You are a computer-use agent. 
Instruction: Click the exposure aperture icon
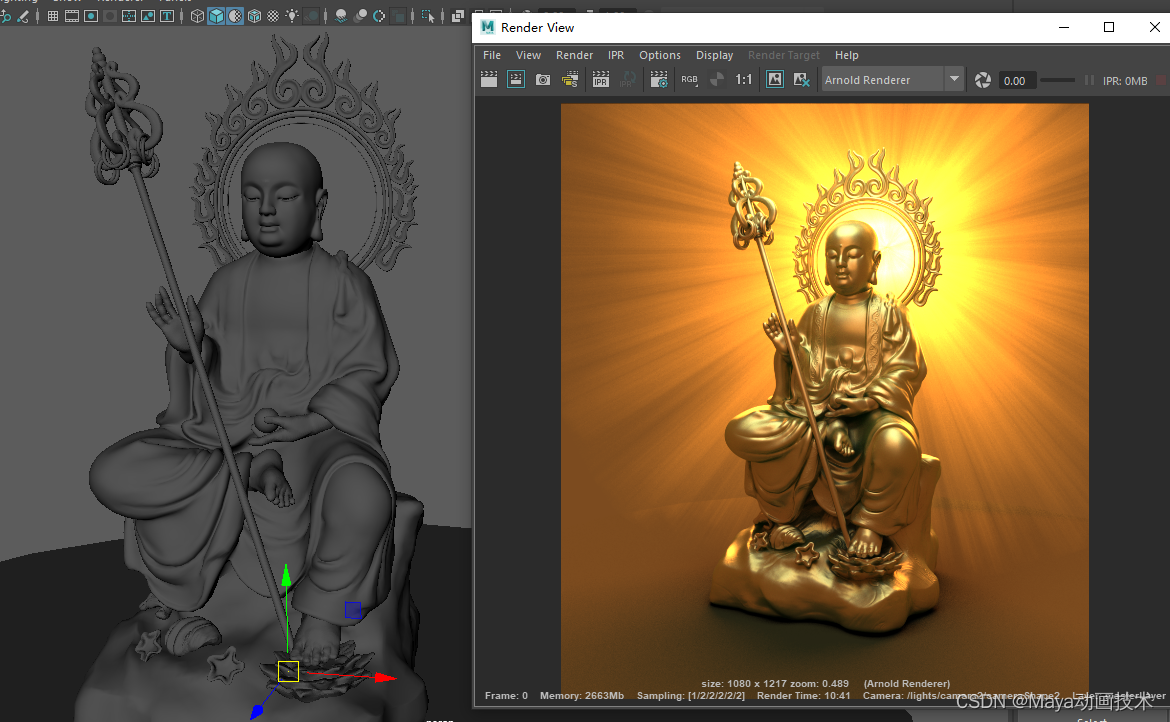[x=983, y=80]
